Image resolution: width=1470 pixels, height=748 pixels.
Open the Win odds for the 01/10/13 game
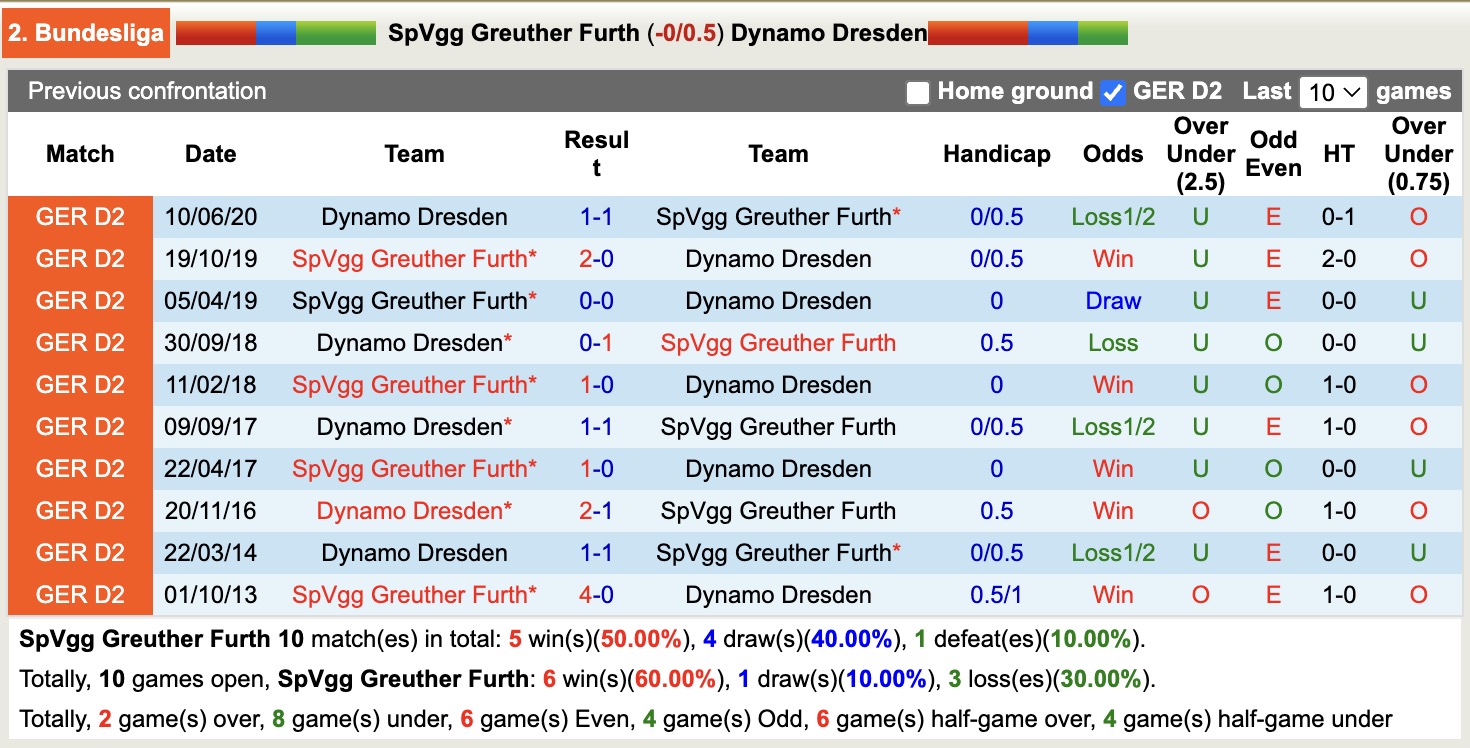[x=1113, y=594]
